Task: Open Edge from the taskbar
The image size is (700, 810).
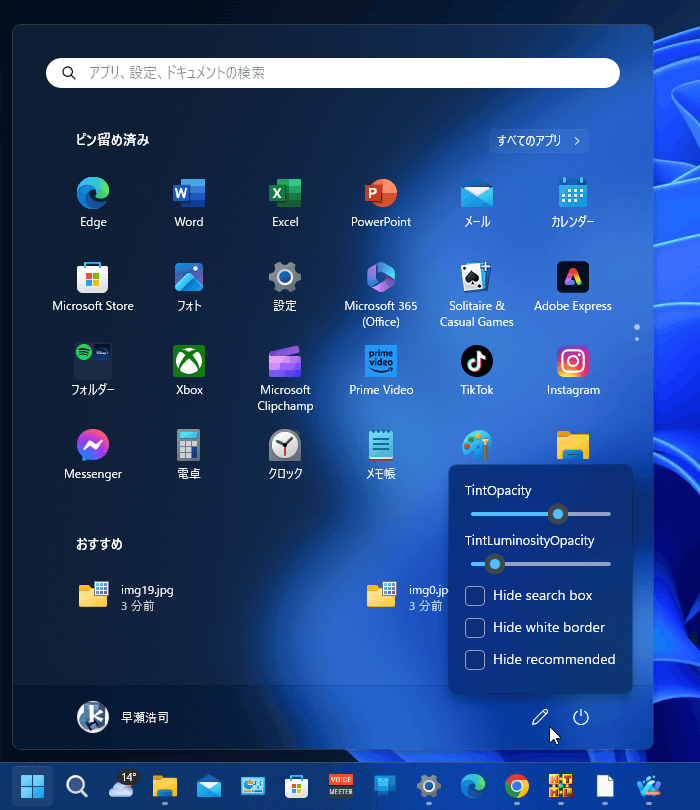Action: coord(473,786)
